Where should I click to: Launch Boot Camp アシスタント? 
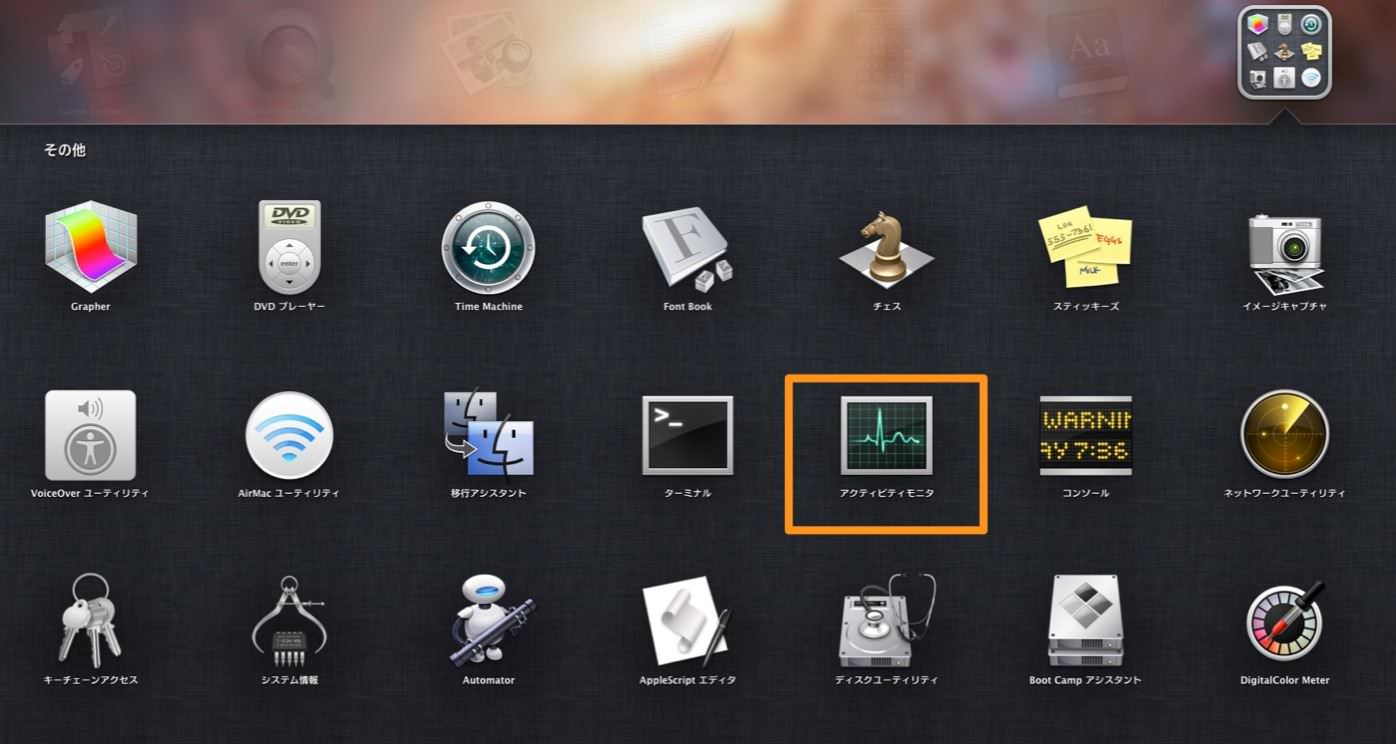coord(1085,620)
